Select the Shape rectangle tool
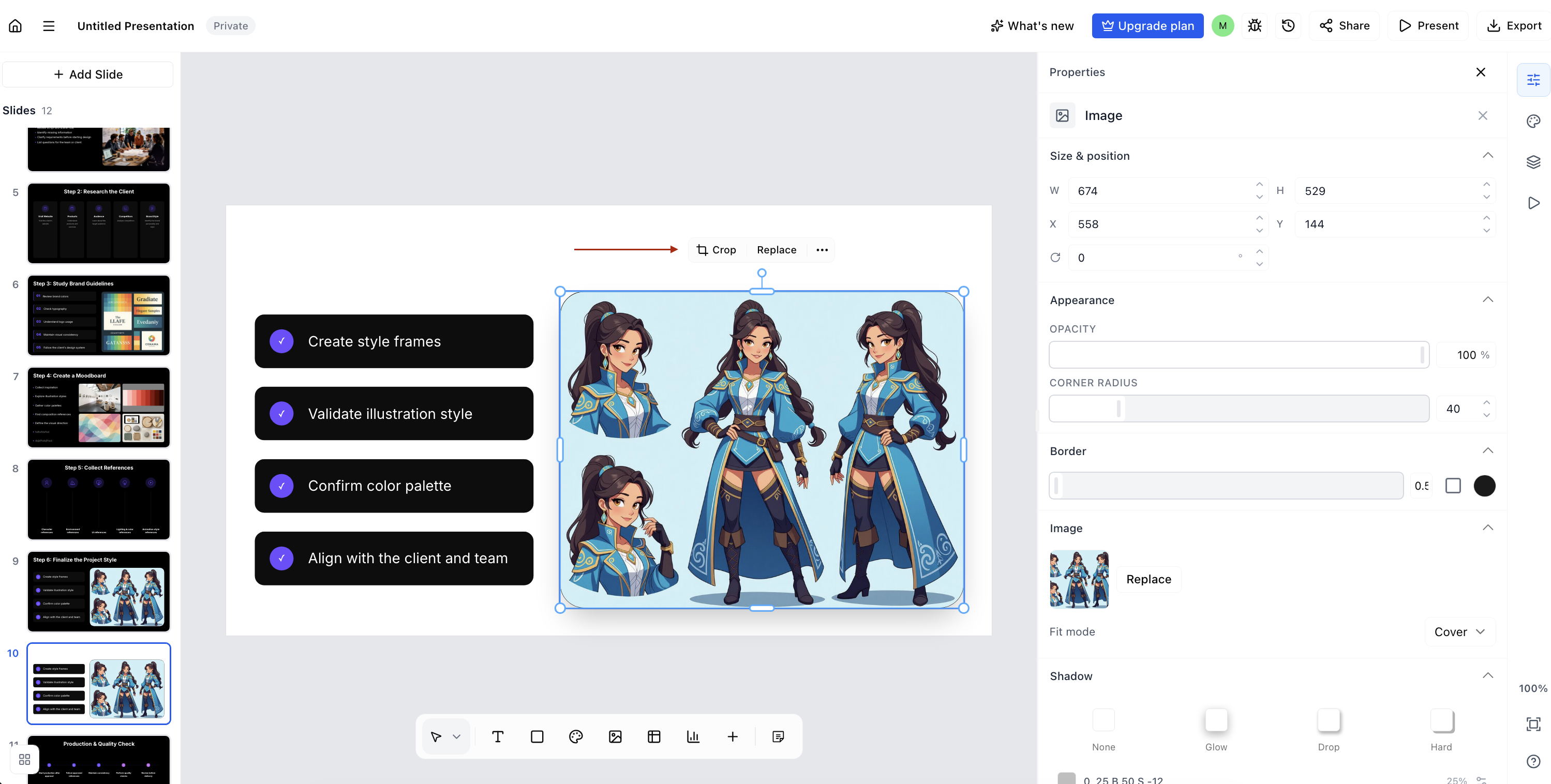Screen dimensions: 1551x784 pyautogui.click(x=537, y=736)
